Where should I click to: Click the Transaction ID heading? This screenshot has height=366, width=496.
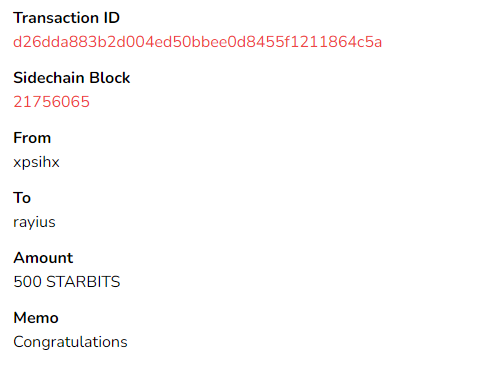(x=66, y=18)
